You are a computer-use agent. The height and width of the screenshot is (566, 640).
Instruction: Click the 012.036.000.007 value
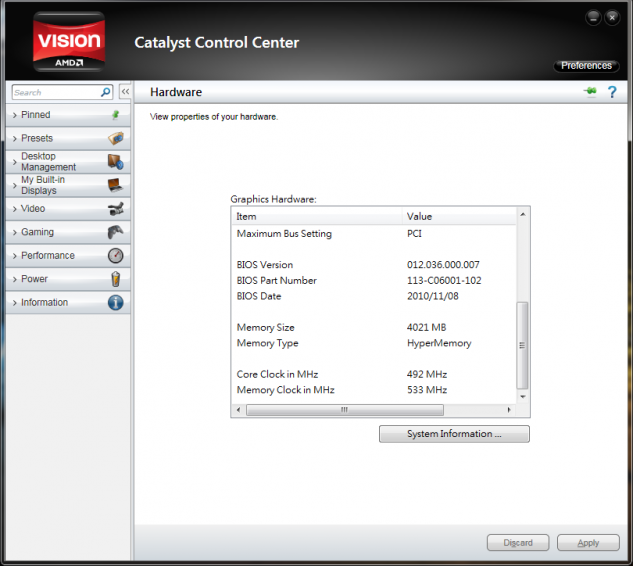click(443, 265)
